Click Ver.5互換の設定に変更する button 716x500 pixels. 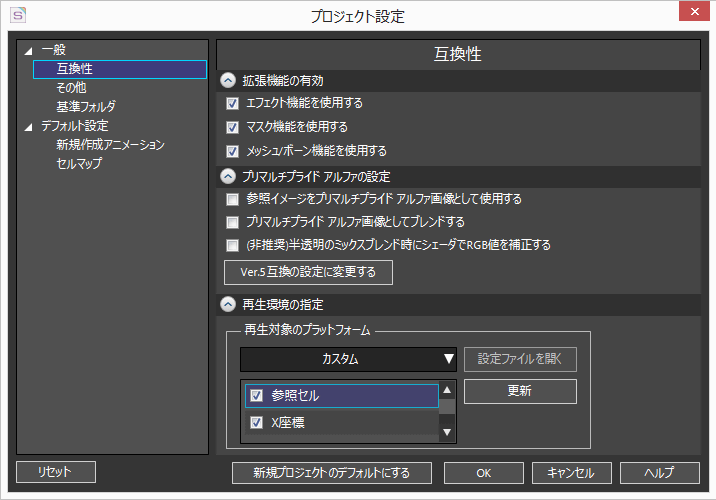[x=308, y=273]
